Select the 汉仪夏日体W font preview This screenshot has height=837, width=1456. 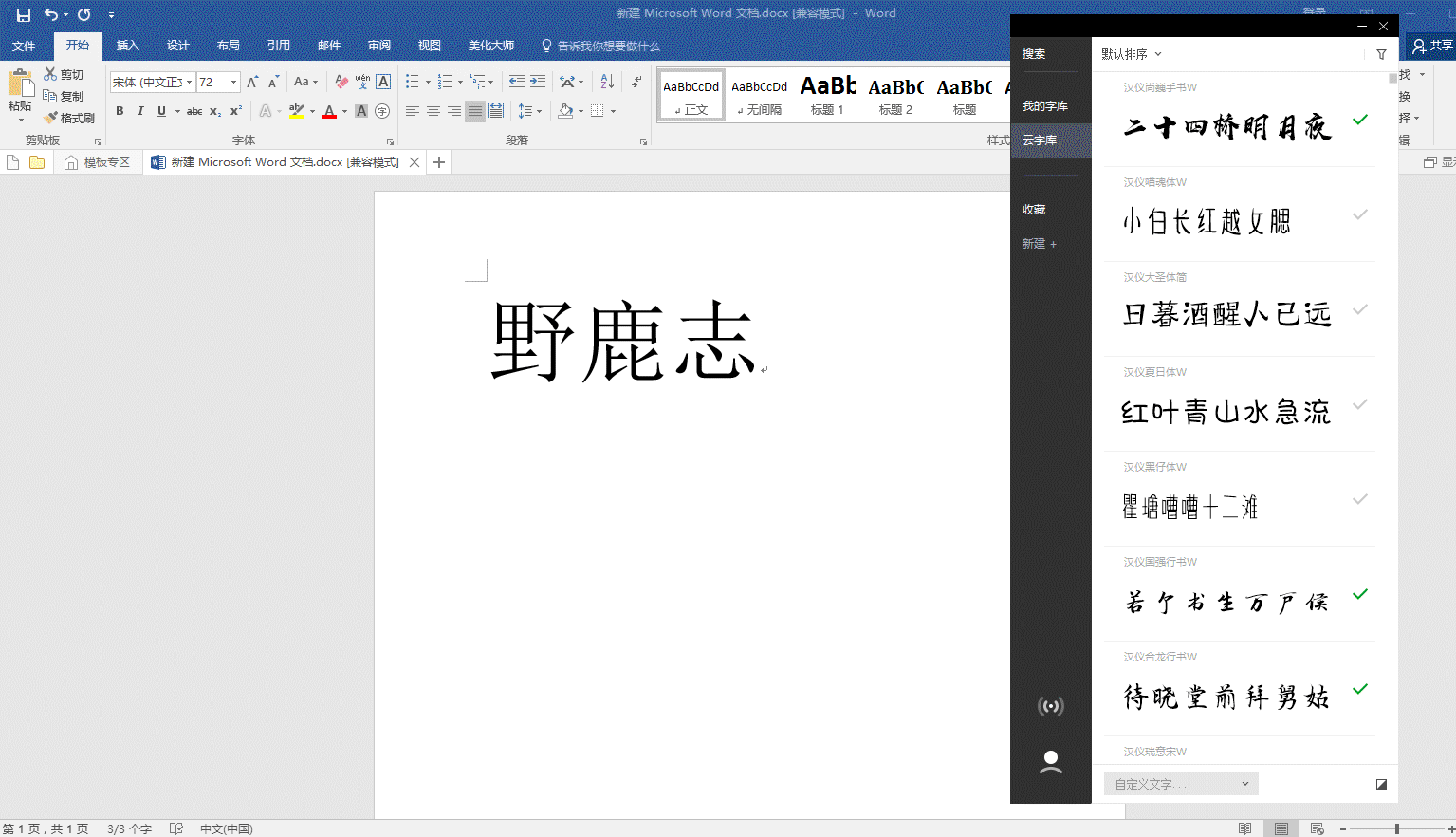[1226, 412]
